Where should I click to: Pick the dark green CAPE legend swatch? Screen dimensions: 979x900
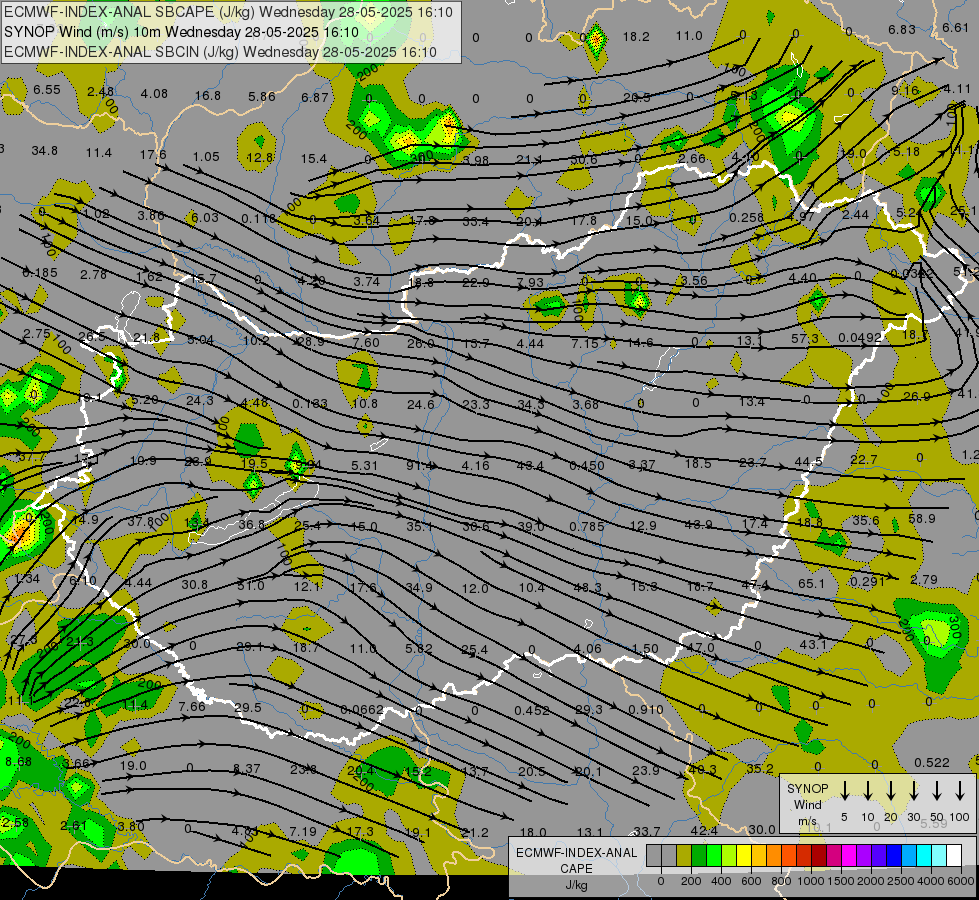[699, 856]
